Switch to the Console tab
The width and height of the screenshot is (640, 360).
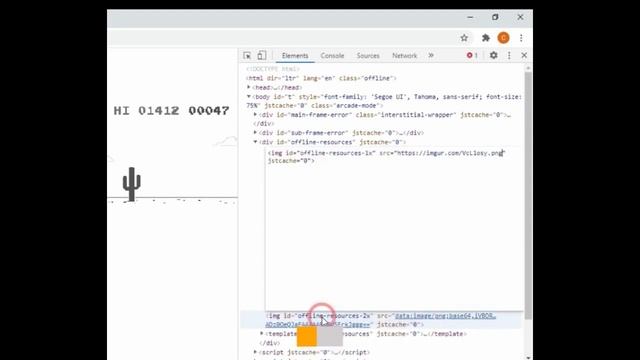point(332,56)
